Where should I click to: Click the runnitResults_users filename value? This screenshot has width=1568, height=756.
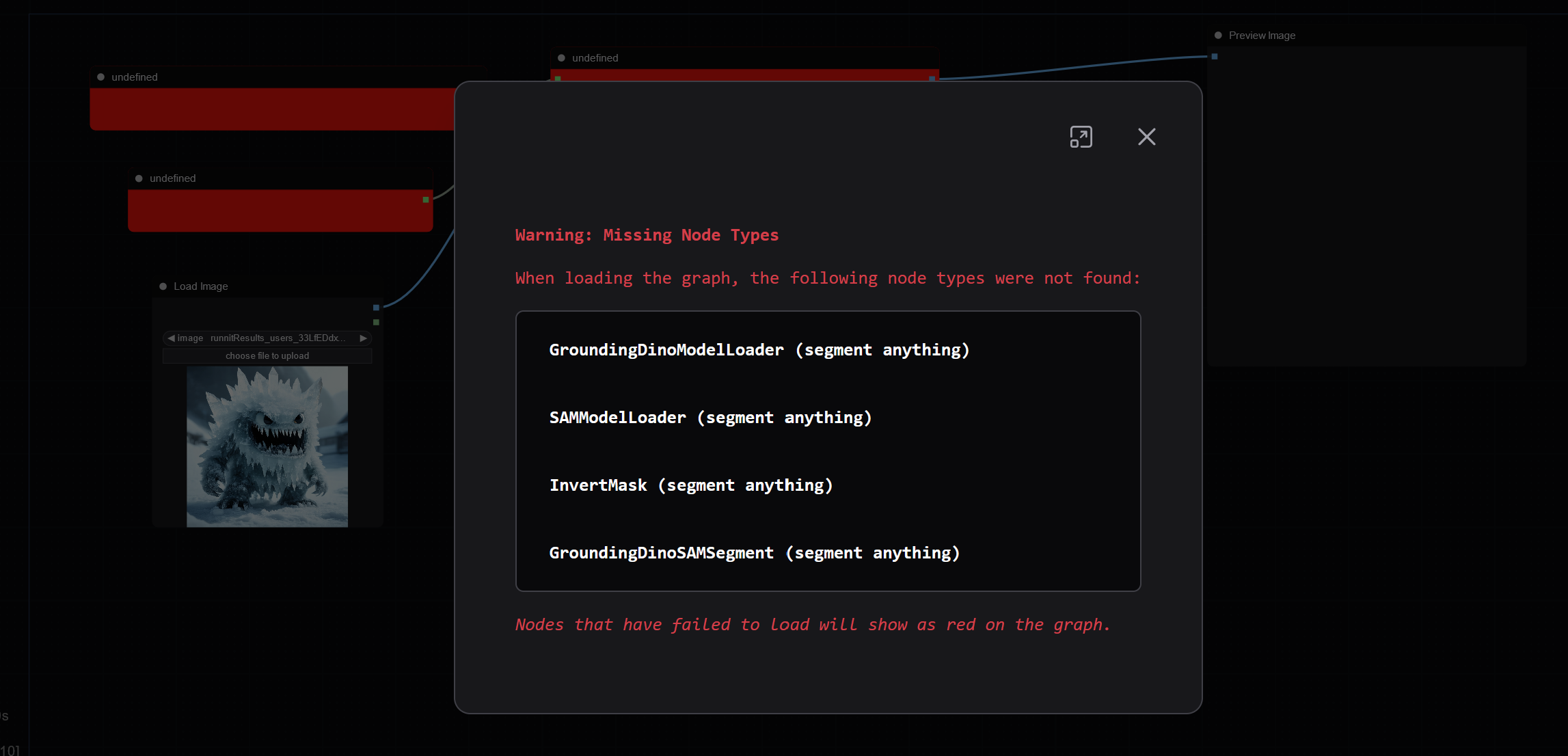pyautogui.click(x=277, y=338)
